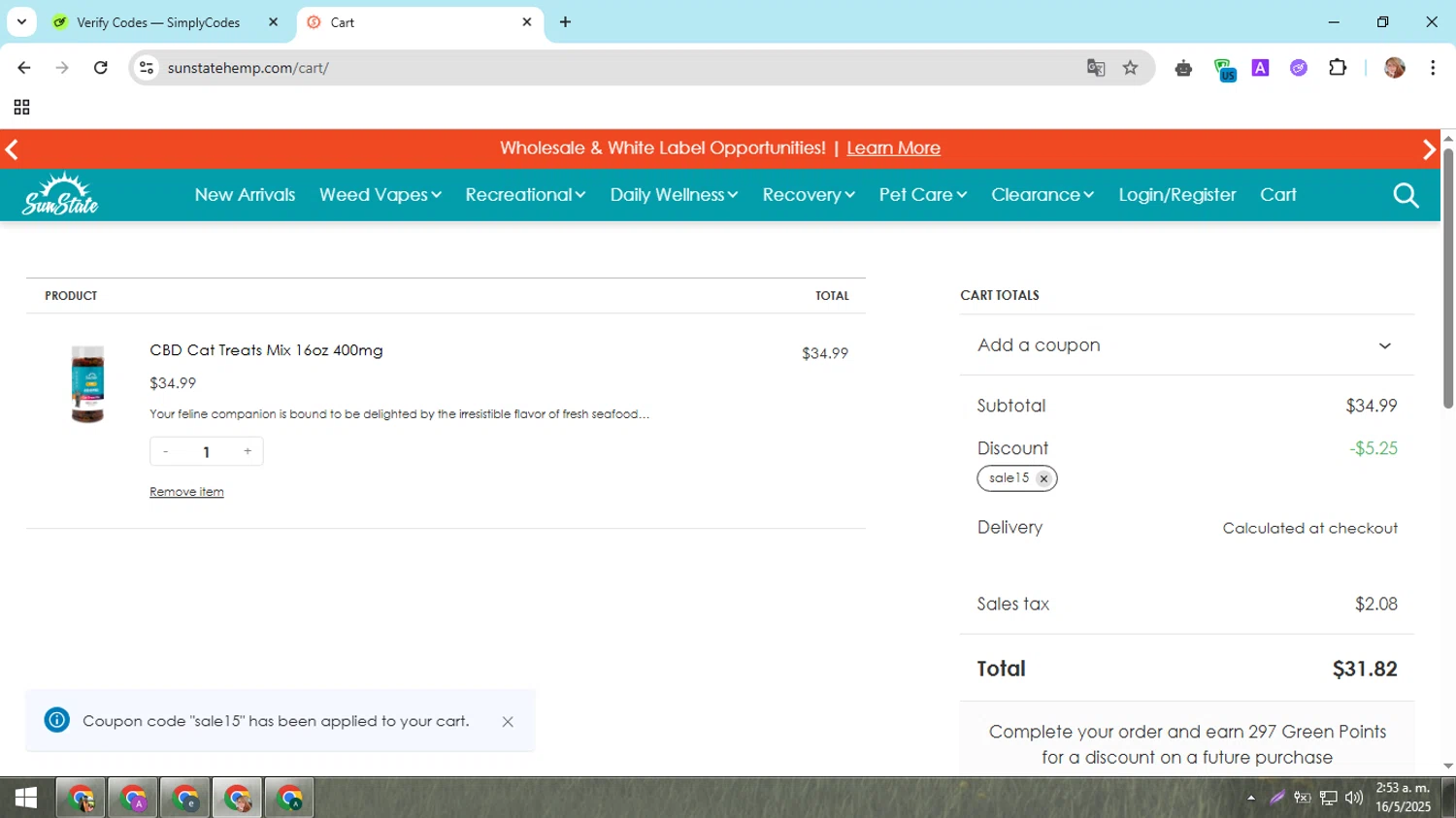1456x818 pixels.
Task: Open the Windows Start menu
Action: click(25, 798)
